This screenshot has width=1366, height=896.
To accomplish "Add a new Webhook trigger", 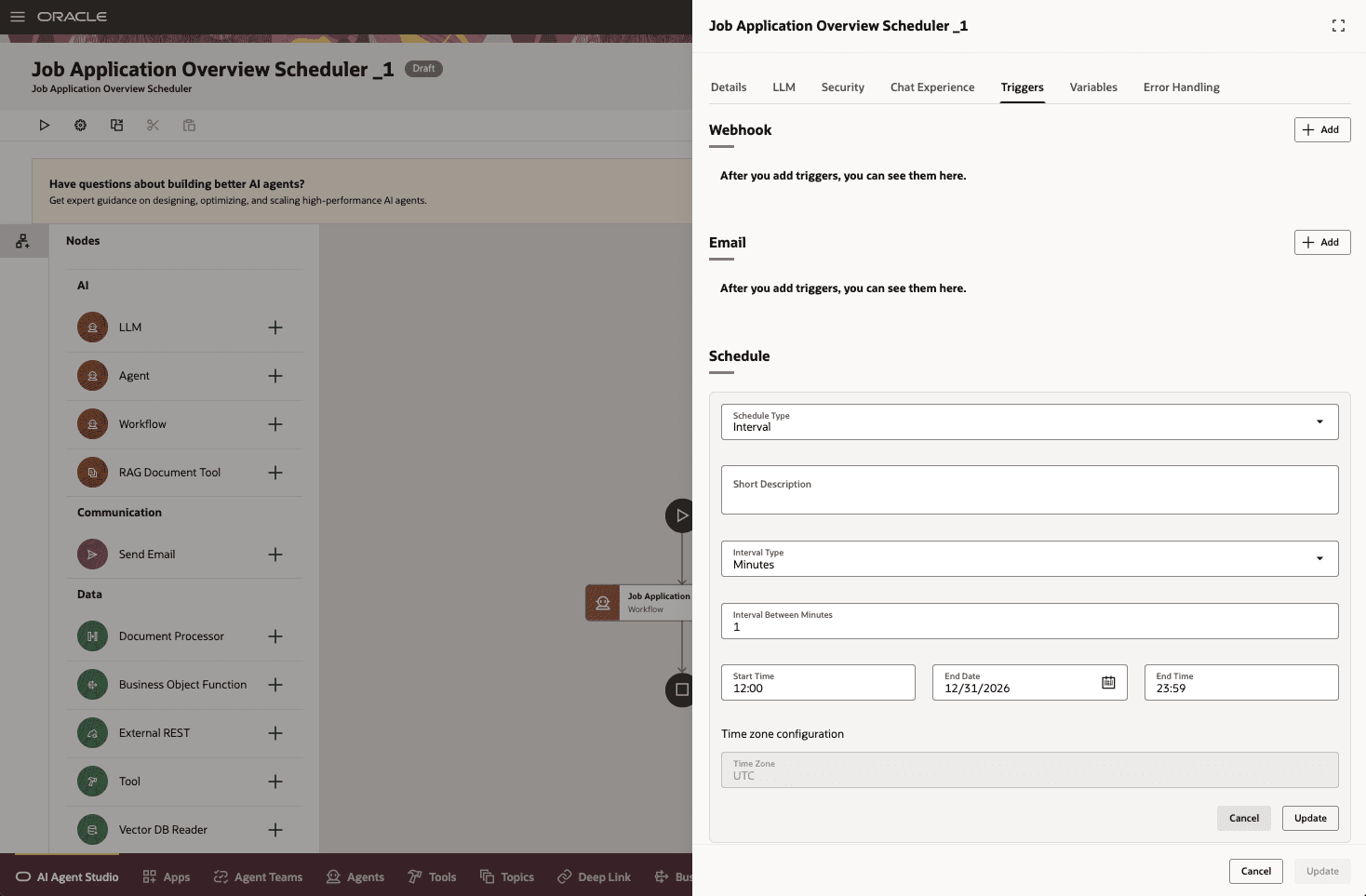I will coord(1321,129).
